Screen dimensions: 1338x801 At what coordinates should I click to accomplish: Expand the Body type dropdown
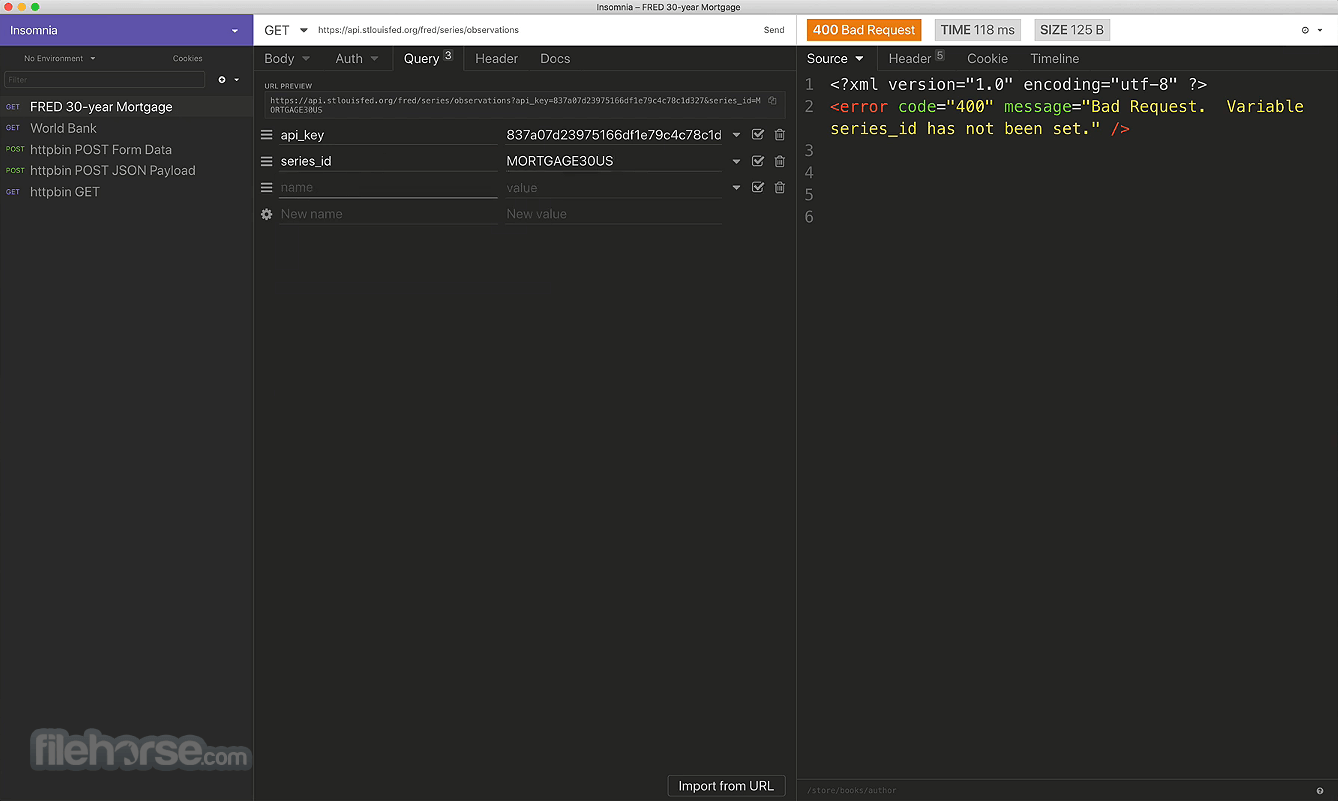[x=287, y=59]
